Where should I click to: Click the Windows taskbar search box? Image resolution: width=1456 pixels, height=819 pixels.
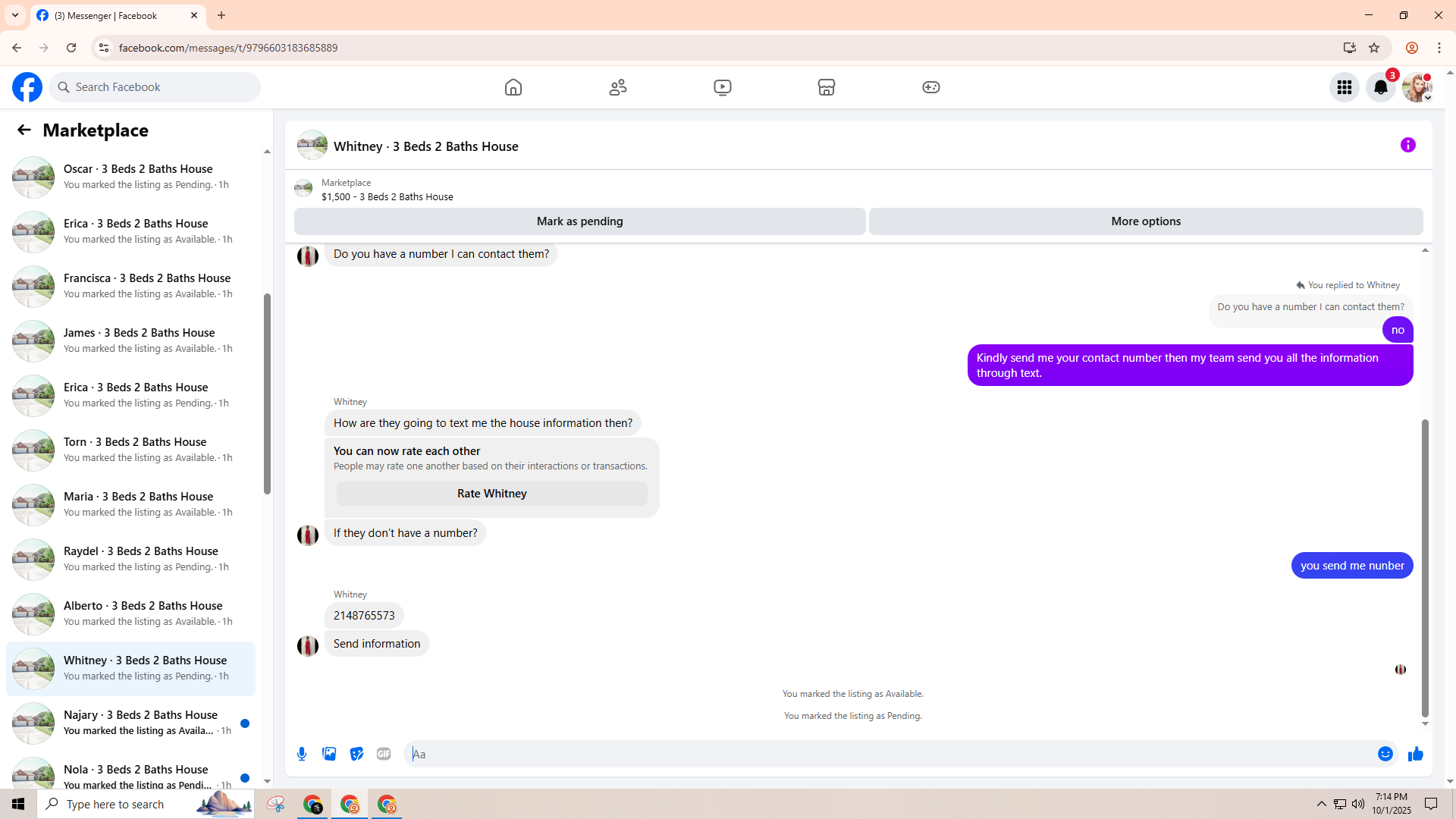tap(146, 804)
